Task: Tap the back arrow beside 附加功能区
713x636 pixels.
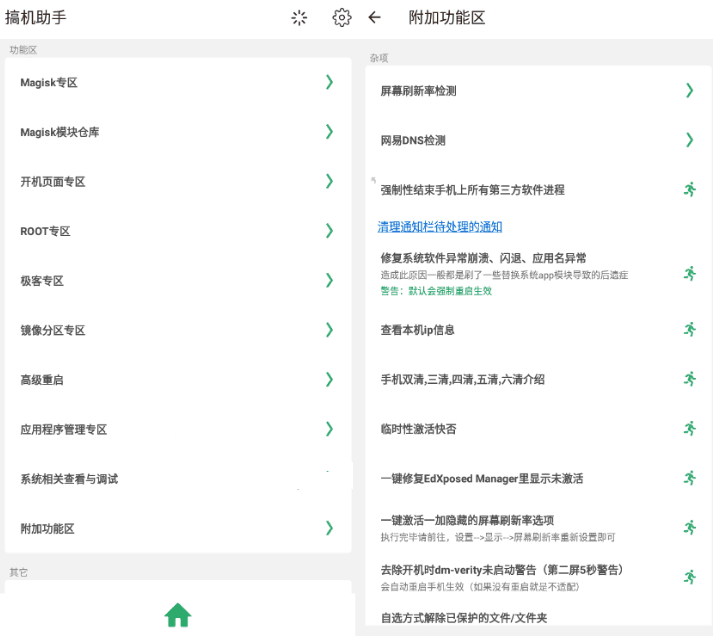Action: click(375, 17)
